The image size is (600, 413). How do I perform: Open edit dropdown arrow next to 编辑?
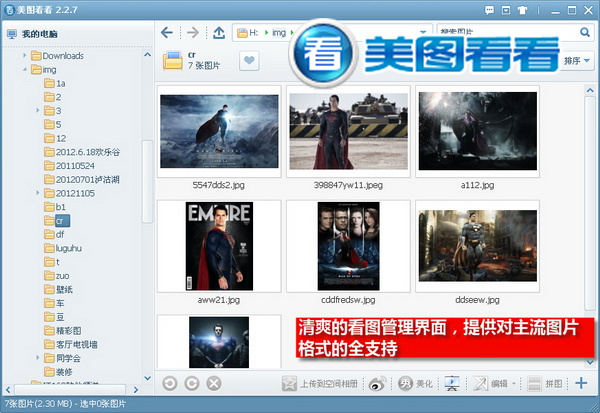pos(514,384)
